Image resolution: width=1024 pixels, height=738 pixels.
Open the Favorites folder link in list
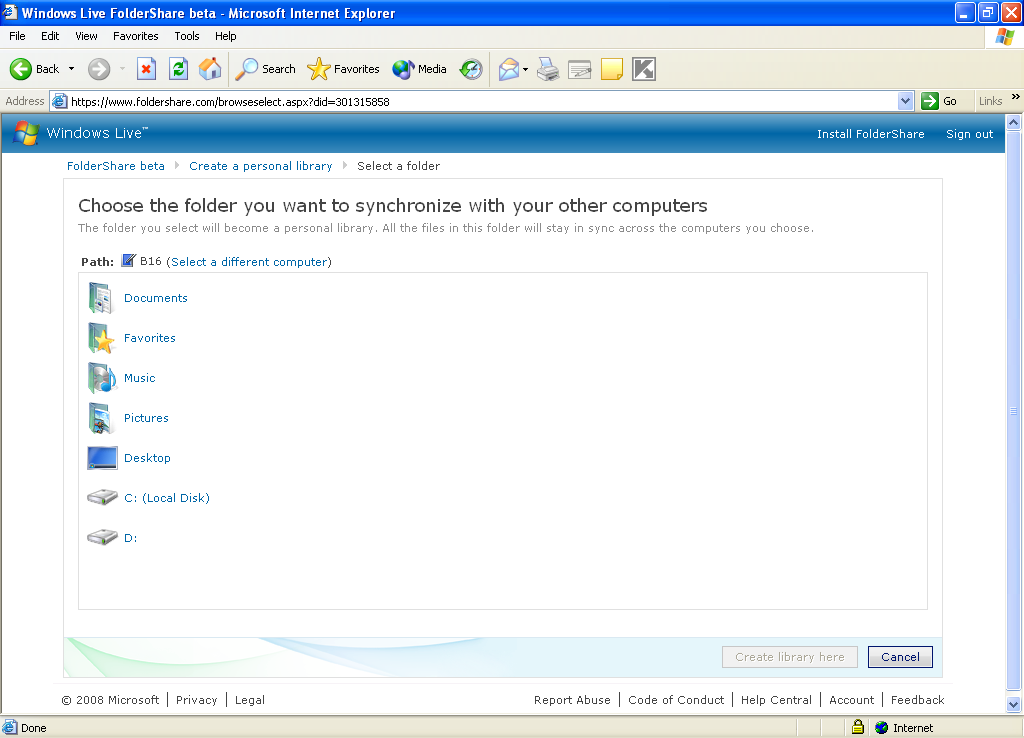[150, 338]
